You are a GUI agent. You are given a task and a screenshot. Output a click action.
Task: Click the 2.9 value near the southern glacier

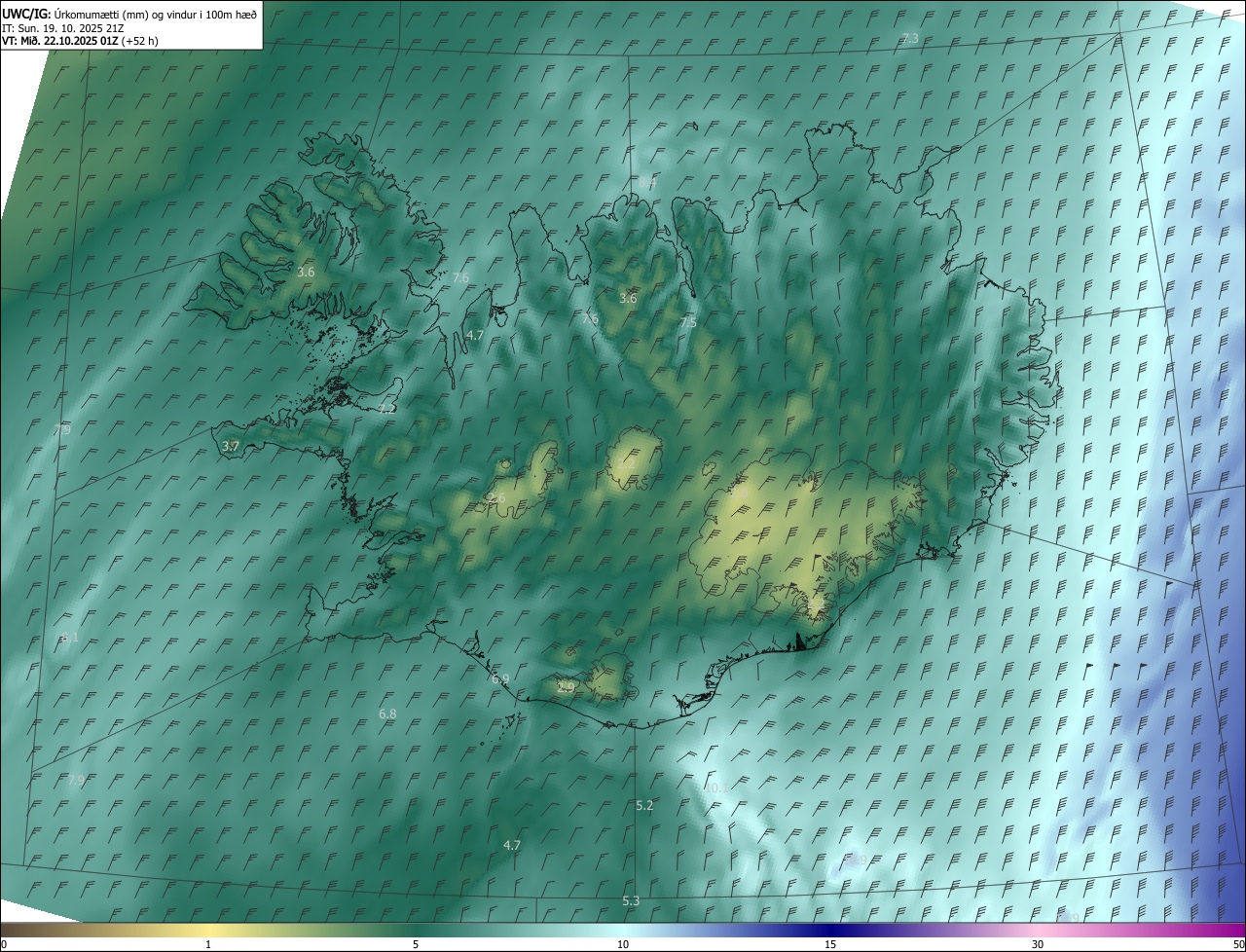566,687
